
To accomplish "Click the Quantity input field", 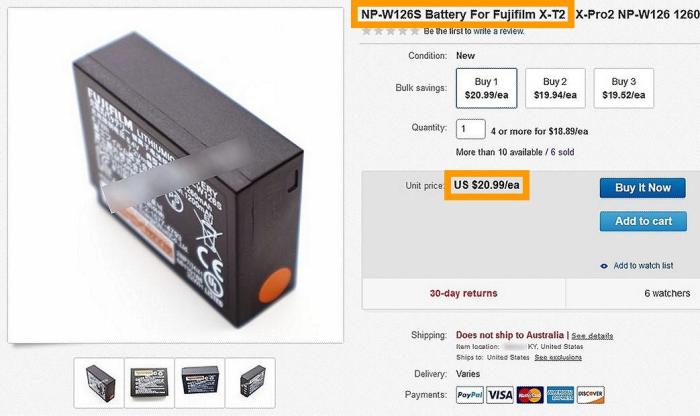I will 471,129.
